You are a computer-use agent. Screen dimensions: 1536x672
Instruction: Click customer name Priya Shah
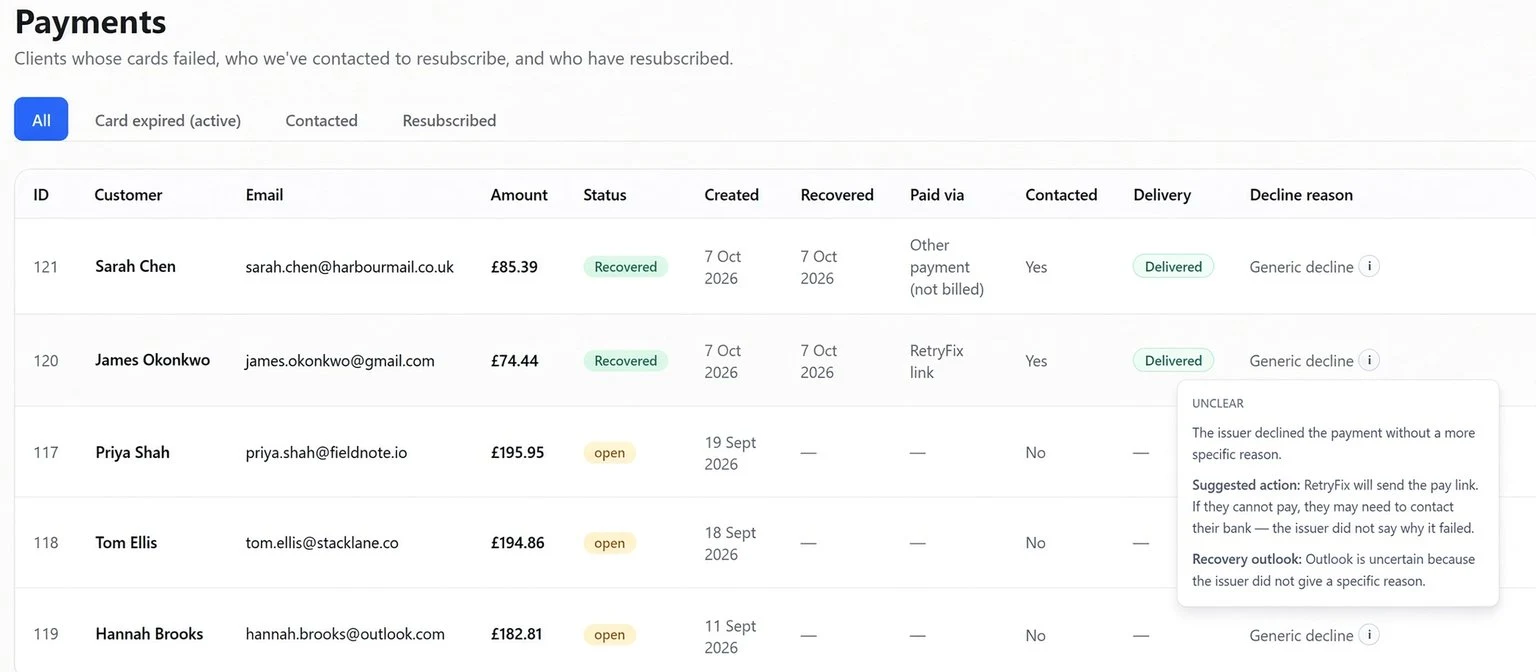pos(132,452)
